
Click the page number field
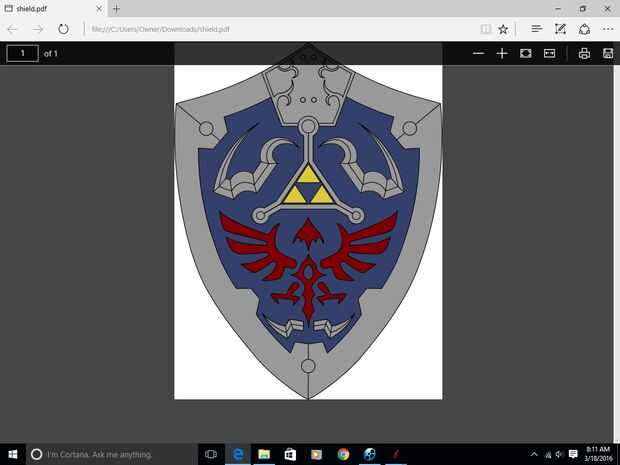coord(23,53)
